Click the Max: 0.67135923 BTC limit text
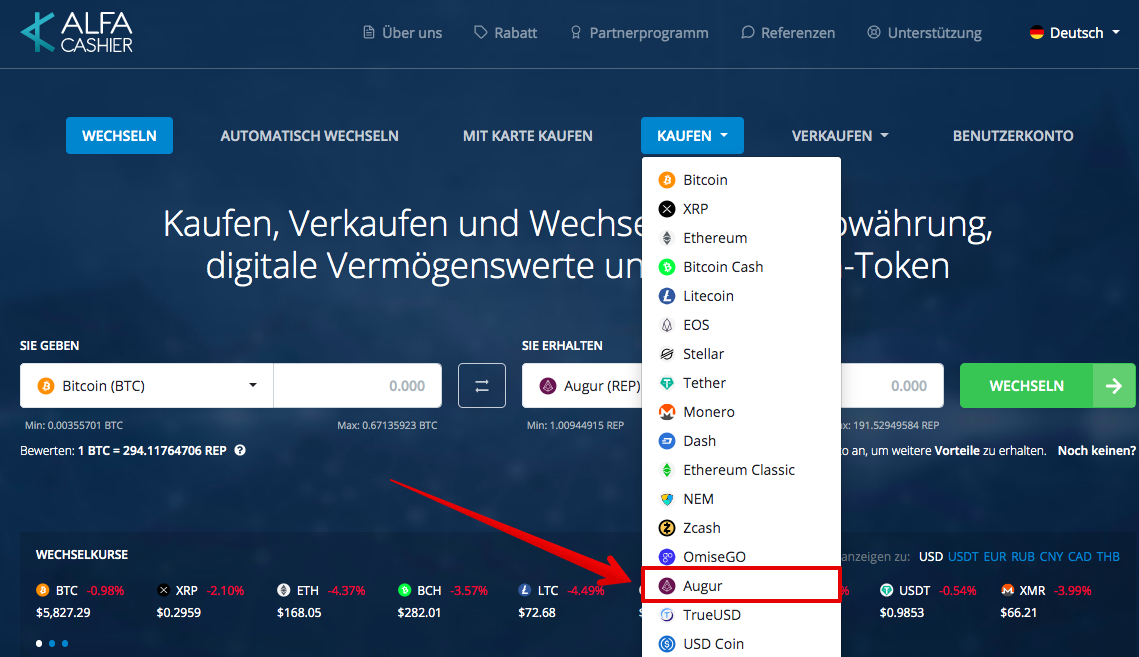 387,425
